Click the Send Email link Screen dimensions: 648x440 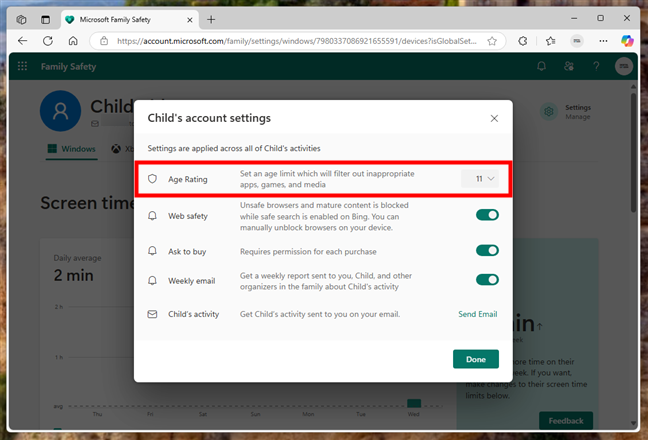pos(477,314)
